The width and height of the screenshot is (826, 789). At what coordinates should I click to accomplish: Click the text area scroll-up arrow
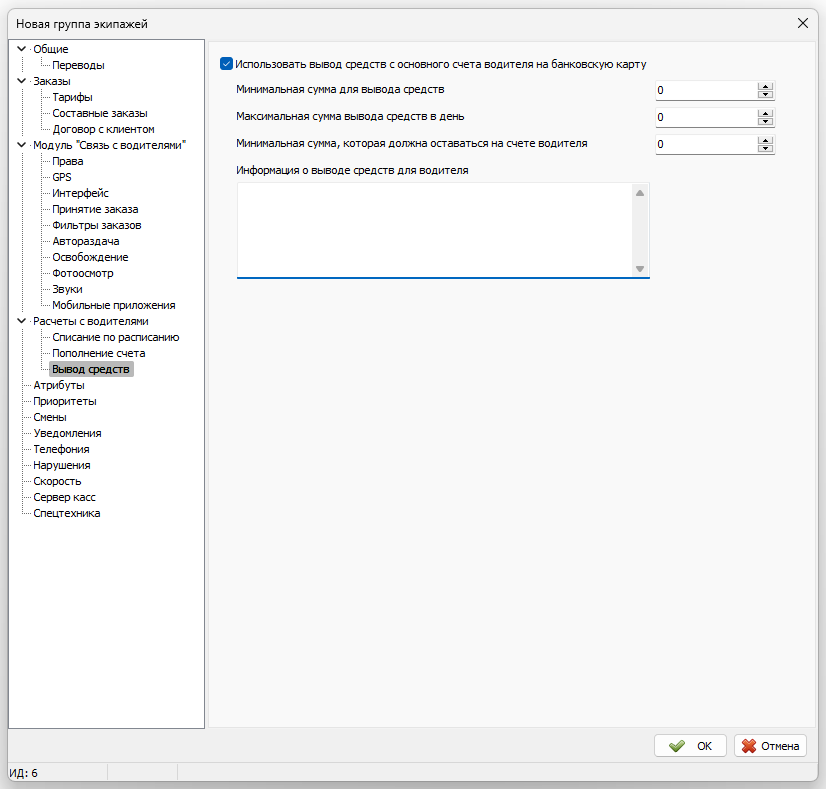[640, 193]
